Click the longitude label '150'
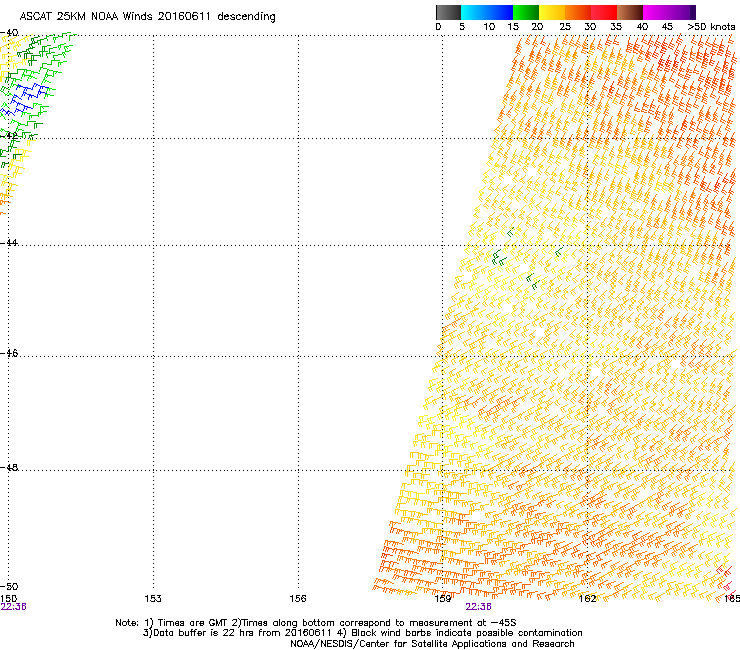The width and height of the screenshot is (740, 650). (8, 599)
